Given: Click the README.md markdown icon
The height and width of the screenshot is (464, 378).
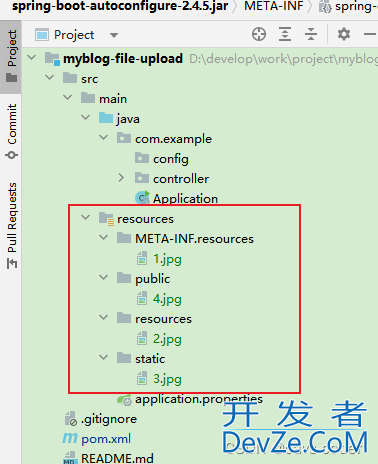Looking at the screenshot, I should pyautogui.click(x=70, y=458).
